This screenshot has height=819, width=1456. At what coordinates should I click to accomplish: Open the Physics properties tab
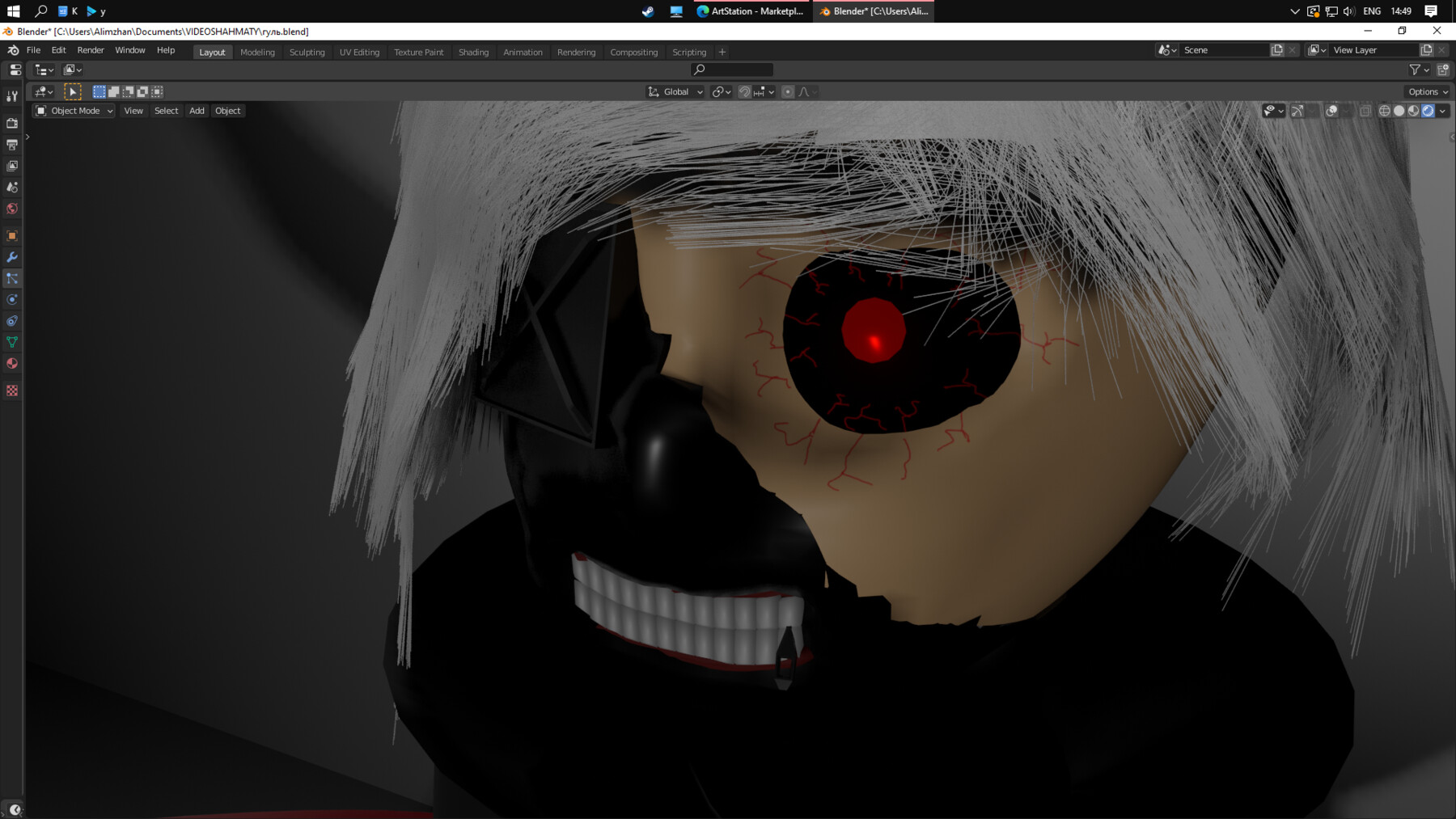(x=12, y=300)
